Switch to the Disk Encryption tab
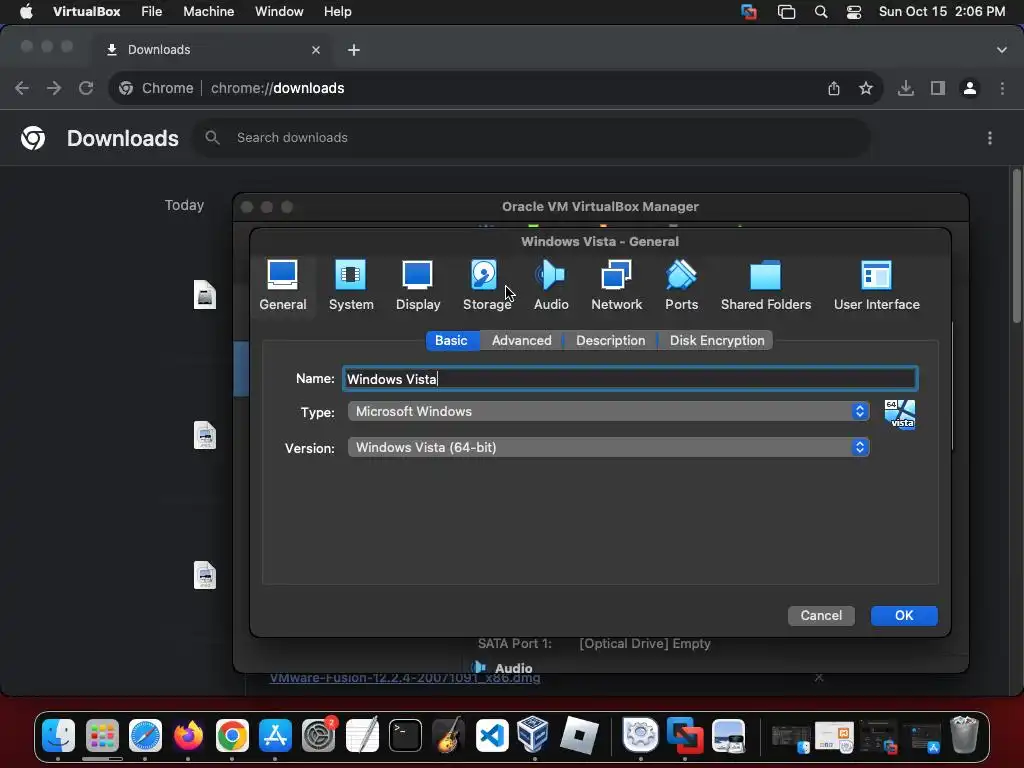 coord(717,340)
